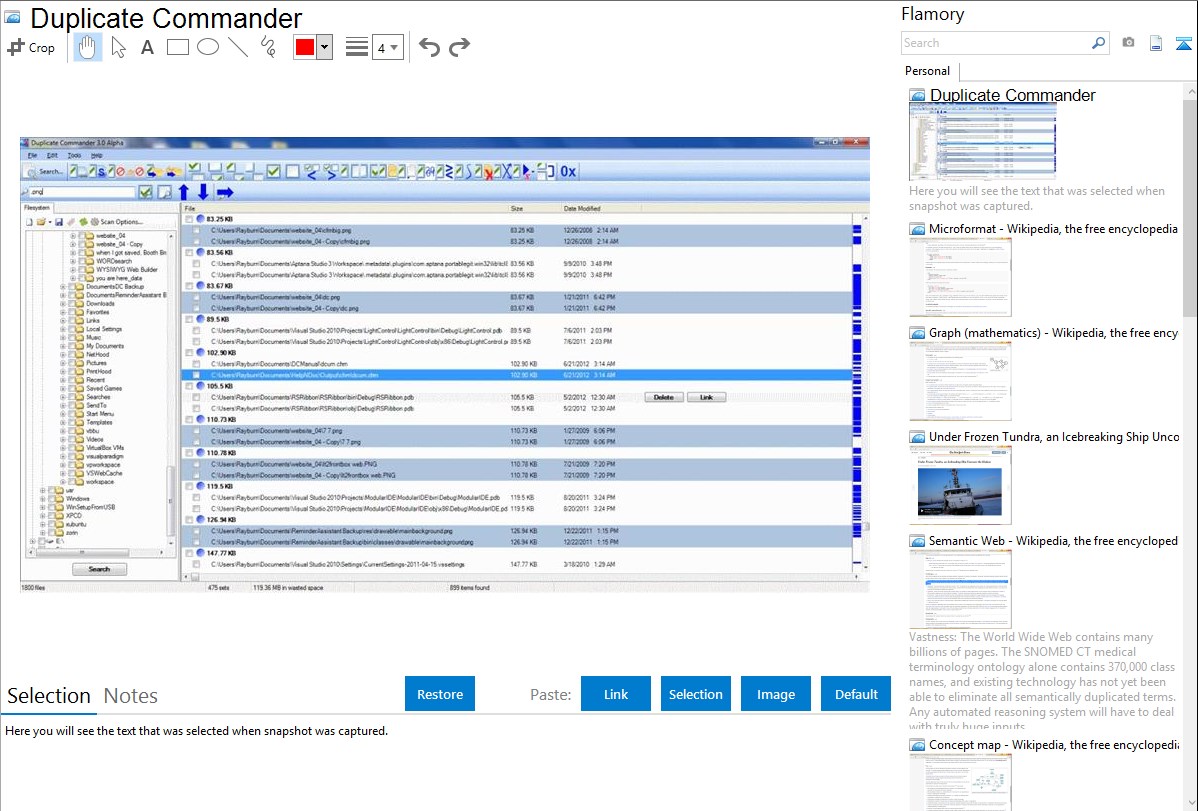The height and width of the screenshot is (811, 1198).
Task: Open the icebreaking ship snapshot thumbnail
Action: (x=960, y=485)
